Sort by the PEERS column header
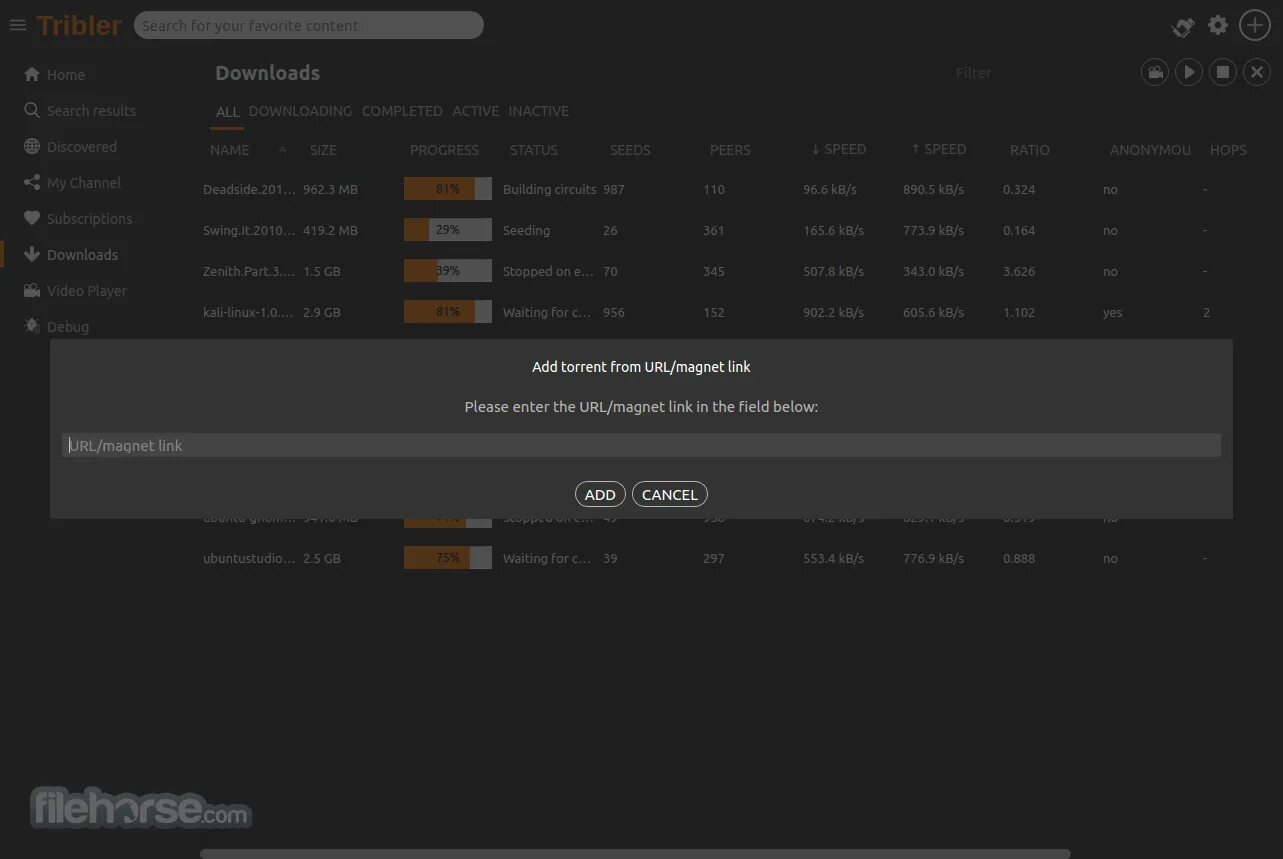Viewport: 1283px width, 859px height. [x=730, y=150]
